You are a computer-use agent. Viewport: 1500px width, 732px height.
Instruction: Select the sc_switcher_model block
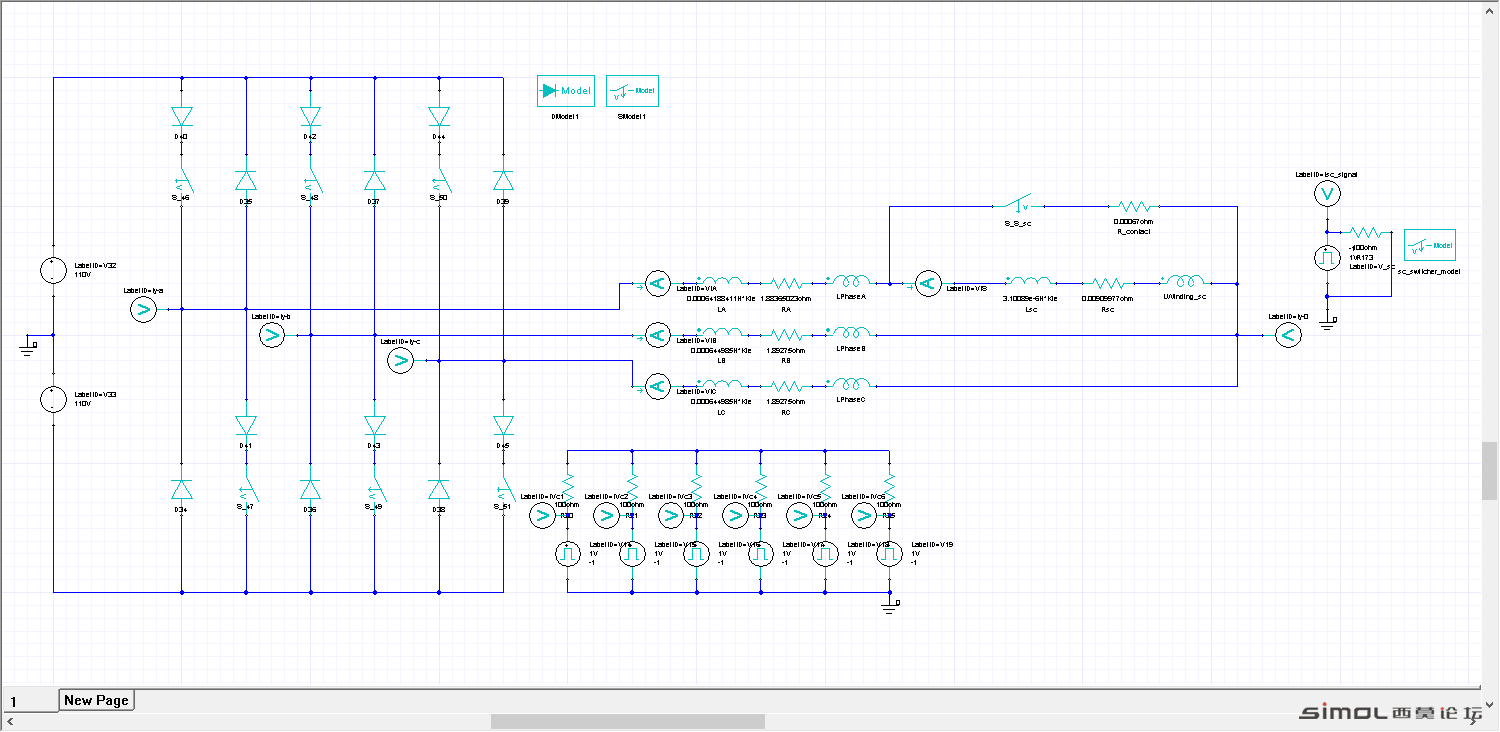click(x=1430, y=245)
